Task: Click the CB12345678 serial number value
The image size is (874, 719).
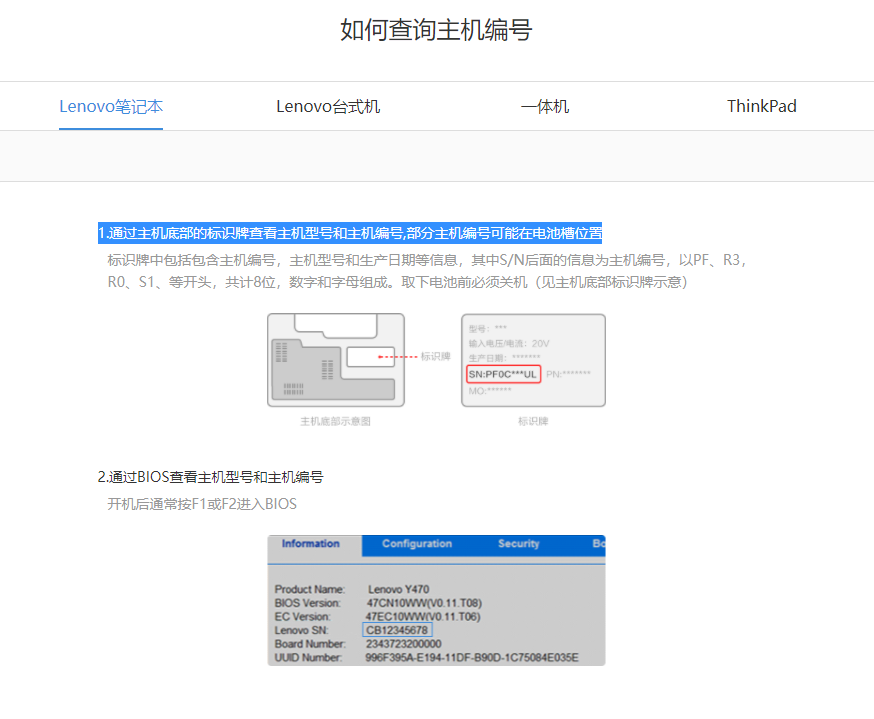Action: tap(397, 630)
